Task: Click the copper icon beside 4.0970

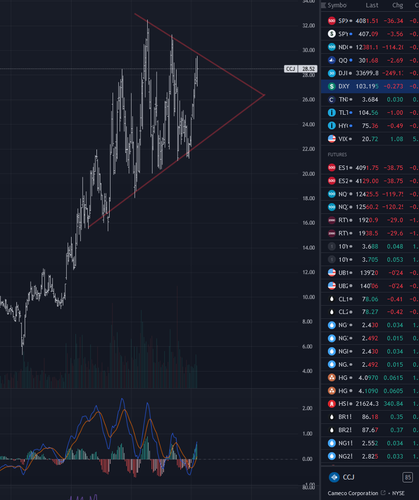Action: point(332,378)
